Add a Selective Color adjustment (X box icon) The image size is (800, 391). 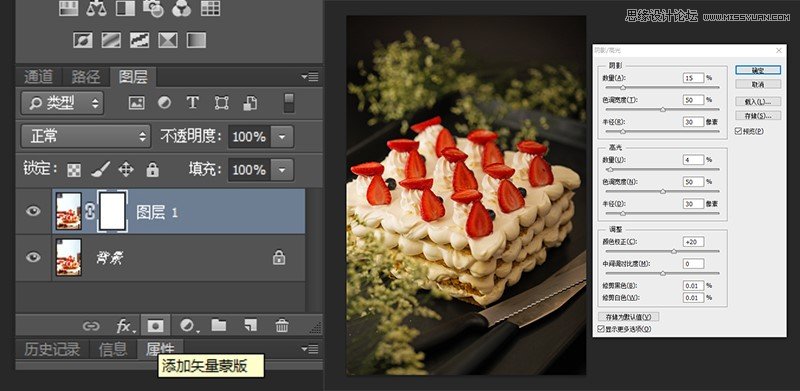tap(168, 40)
